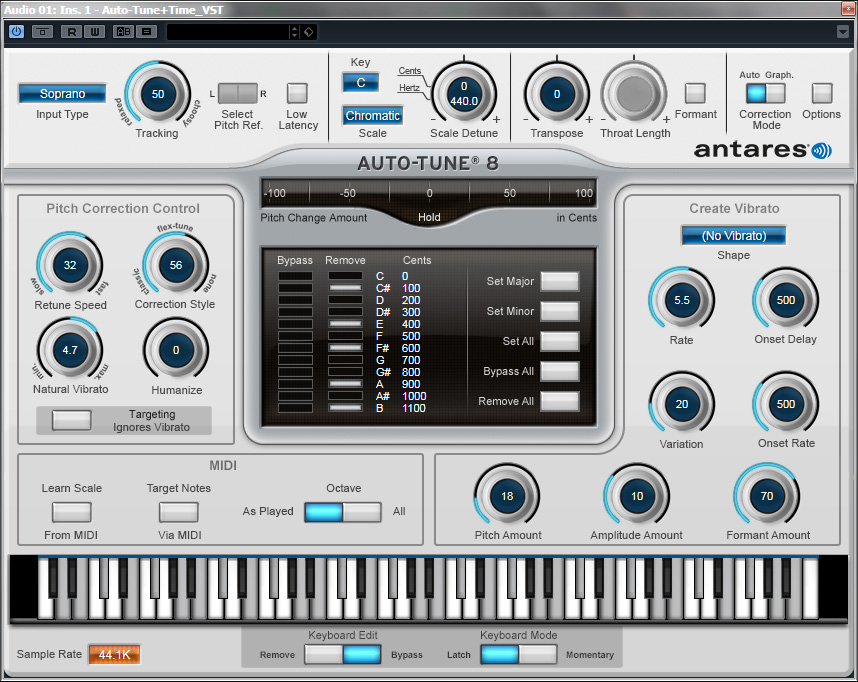Click the Pitch Change Amount meter
Image resolution: width=858 pixels, height=682 pixels.
point(428,194)
